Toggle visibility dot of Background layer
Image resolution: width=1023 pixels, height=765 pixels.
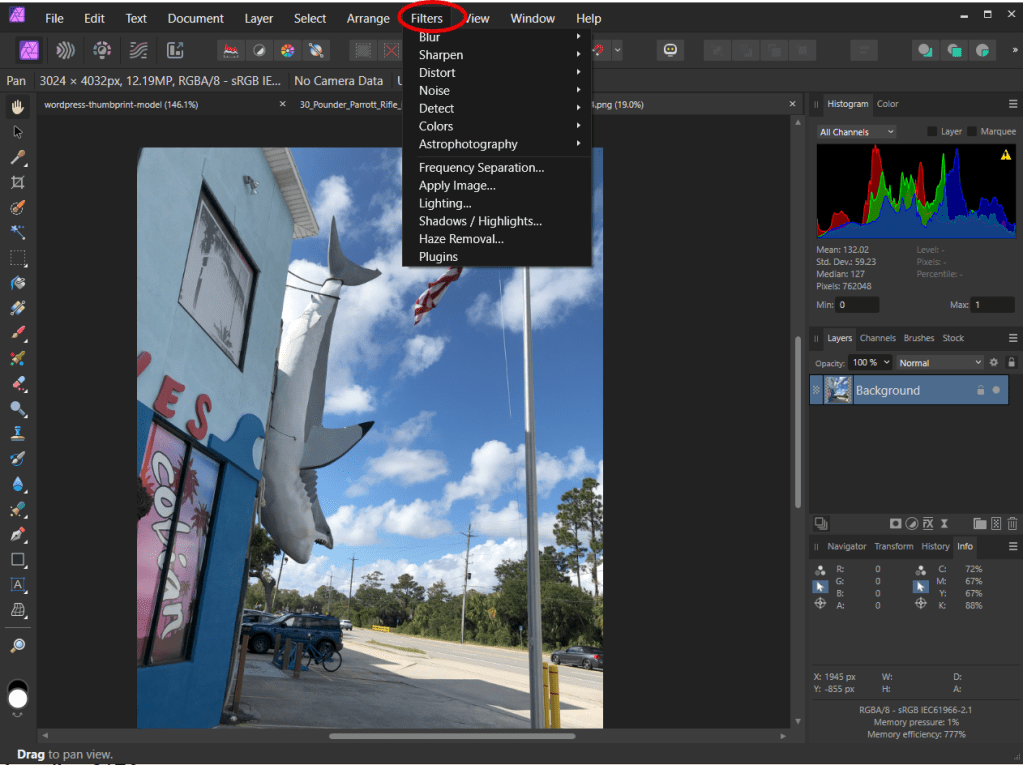[996, 390]
